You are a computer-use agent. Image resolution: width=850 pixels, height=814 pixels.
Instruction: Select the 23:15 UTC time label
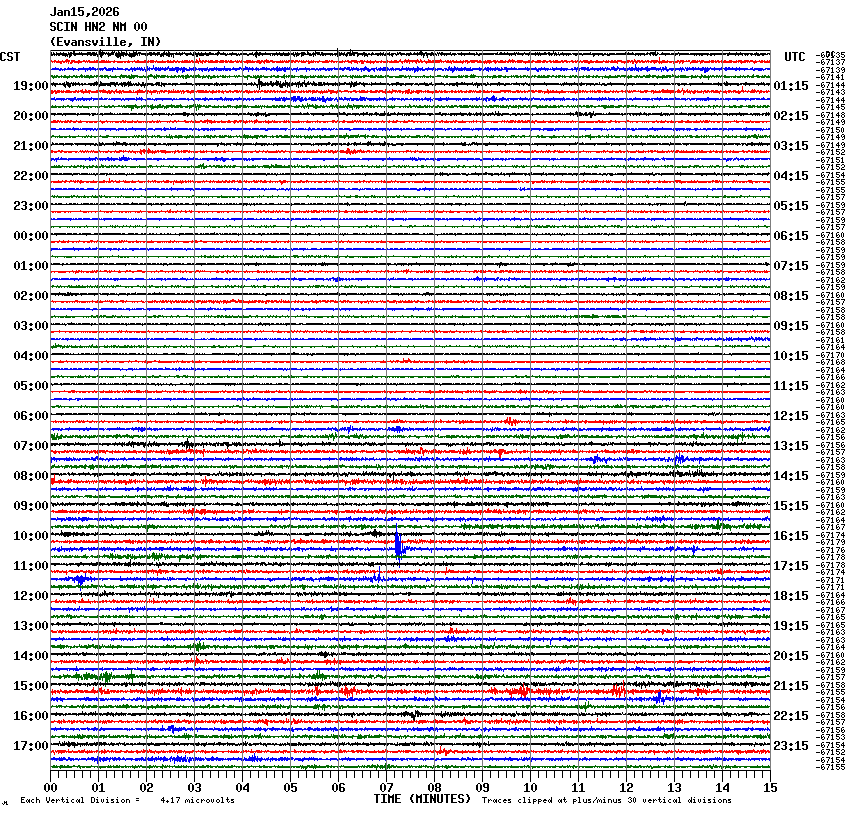(791, 746)
